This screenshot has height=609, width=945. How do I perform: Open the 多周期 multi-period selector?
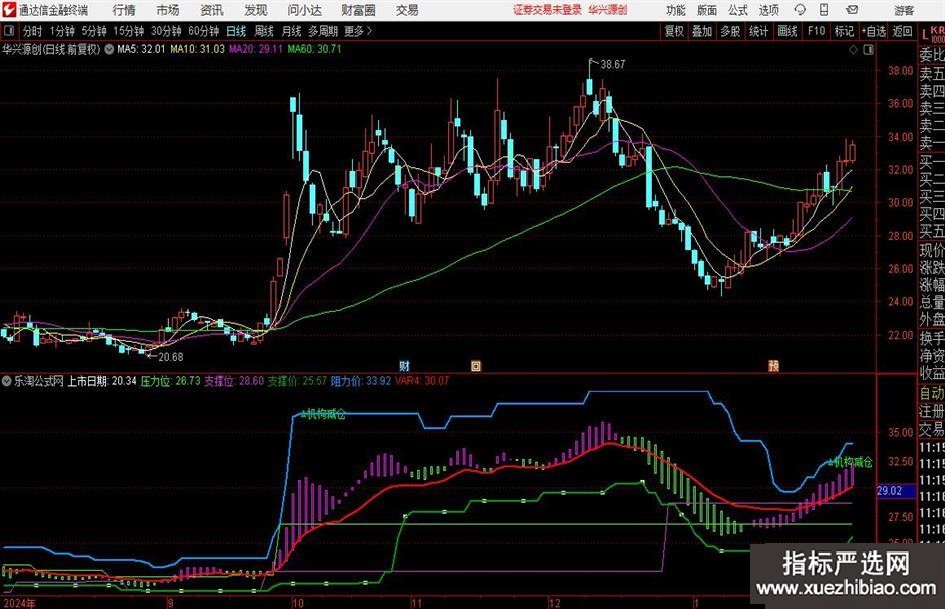point(321,31)
